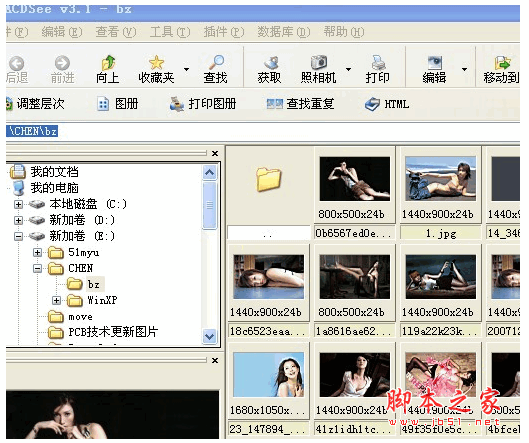529x443 pixels.
Task: Select 新加卷 (D:) drive
Action: tap(82, 220)
